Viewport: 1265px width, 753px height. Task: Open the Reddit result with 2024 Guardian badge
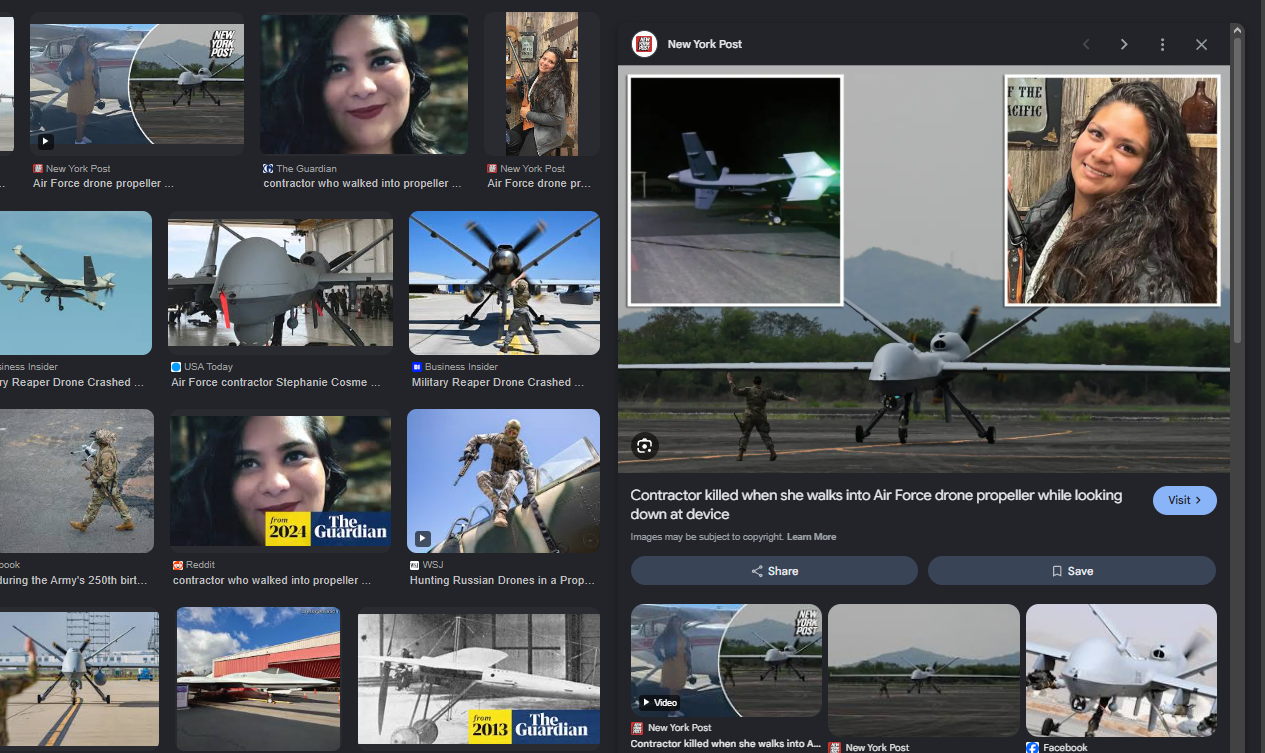pyautogui.click(x=280, y=481)
